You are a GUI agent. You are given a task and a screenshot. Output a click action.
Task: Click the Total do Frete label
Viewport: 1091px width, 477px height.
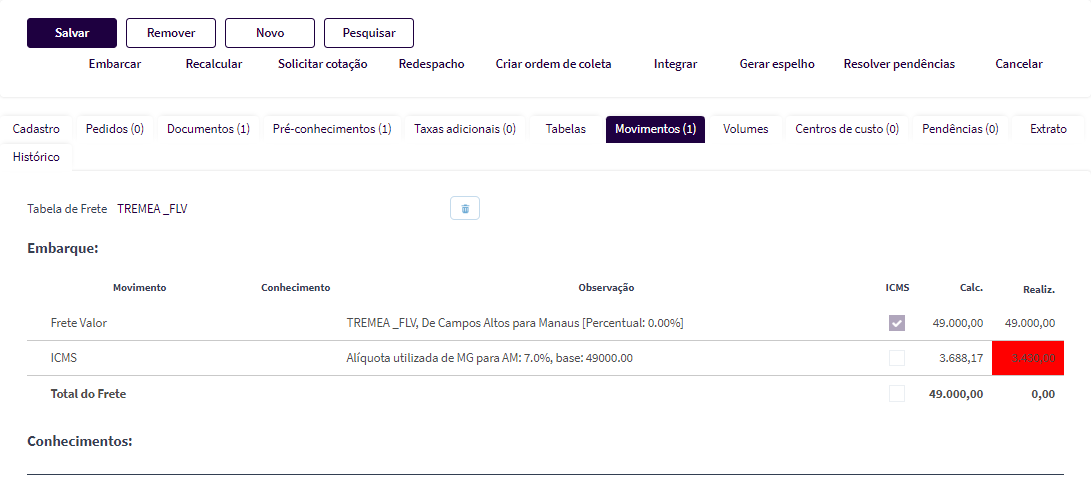point(88,394)
